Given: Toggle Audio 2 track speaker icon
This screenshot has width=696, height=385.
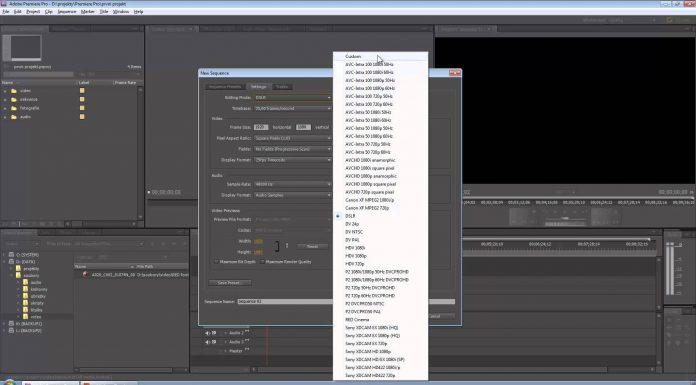Looking at the screenshot, I should click(207, 333).
